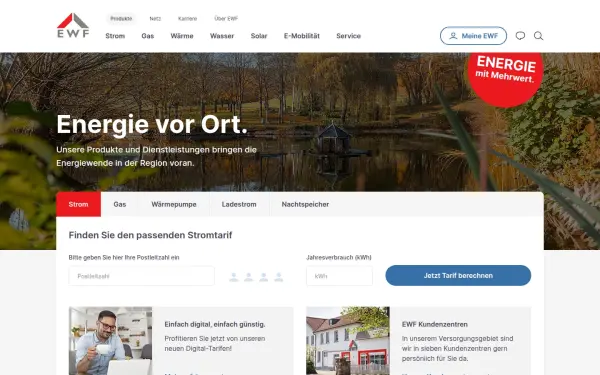Open the Solar navigation item
The height and width of the screenshot is (375, 600).
coord(259,36)
